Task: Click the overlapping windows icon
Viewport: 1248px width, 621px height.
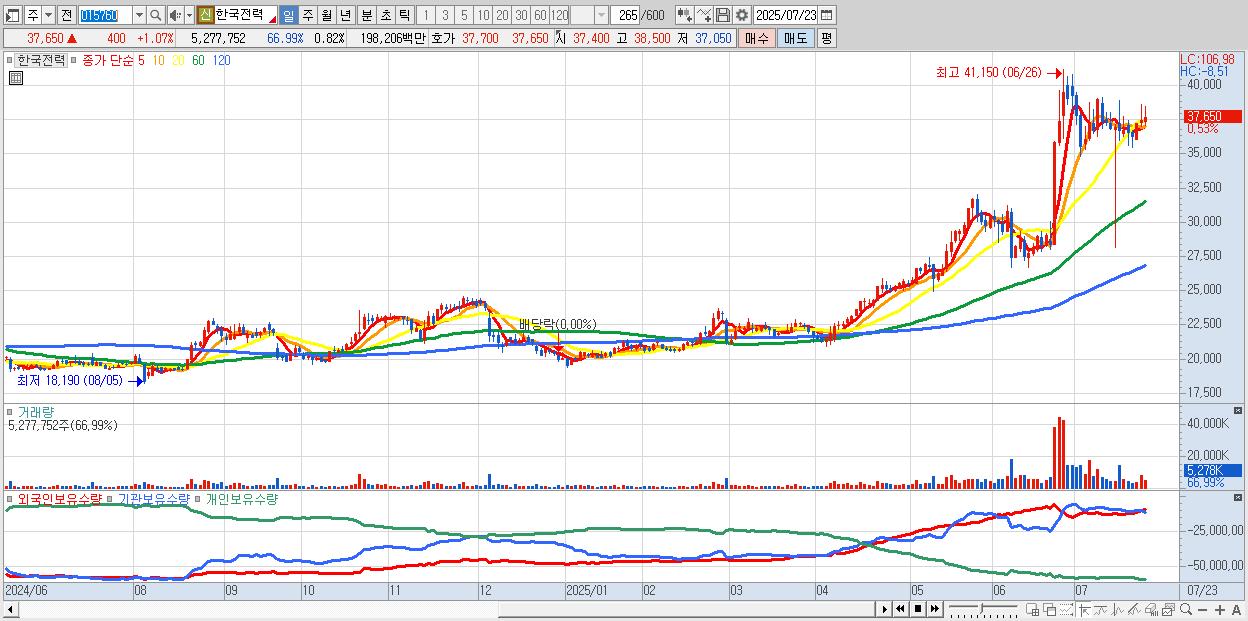Action: click(1050, 610)
